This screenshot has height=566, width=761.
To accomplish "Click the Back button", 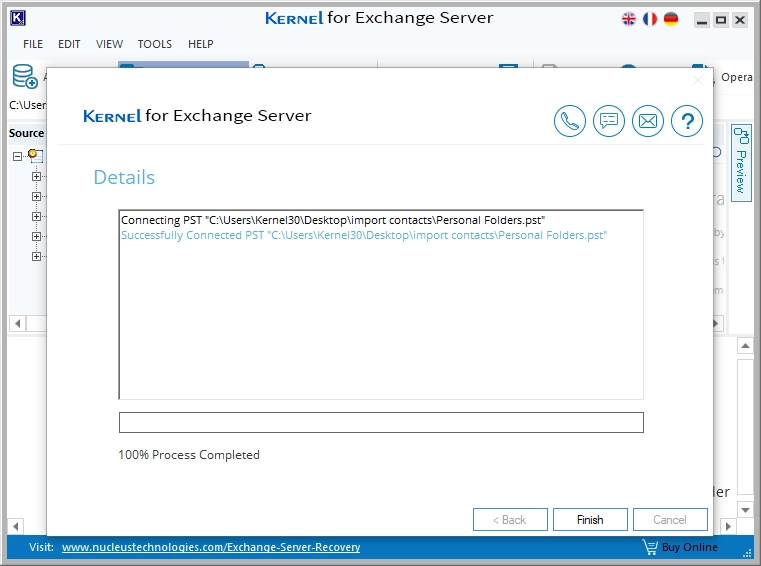I will [510, 520].
